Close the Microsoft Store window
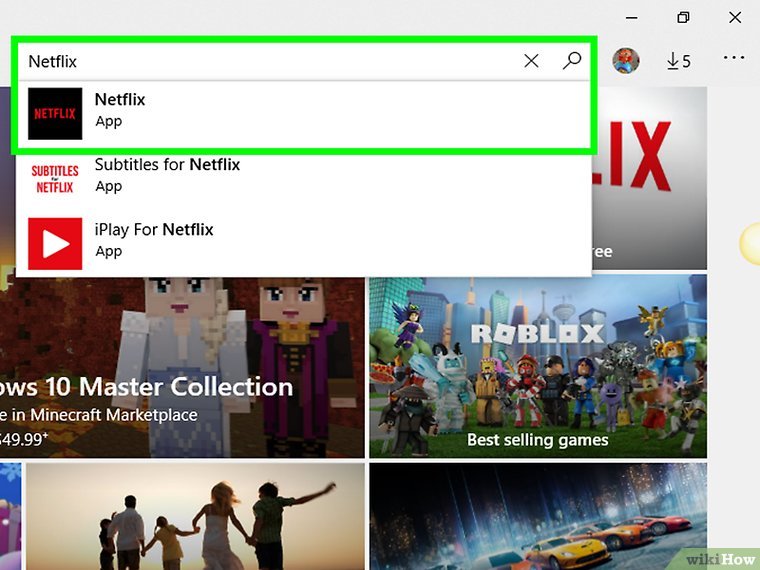Image resolution: width=760 pixels, height=570 pixels. pos(735,18)
